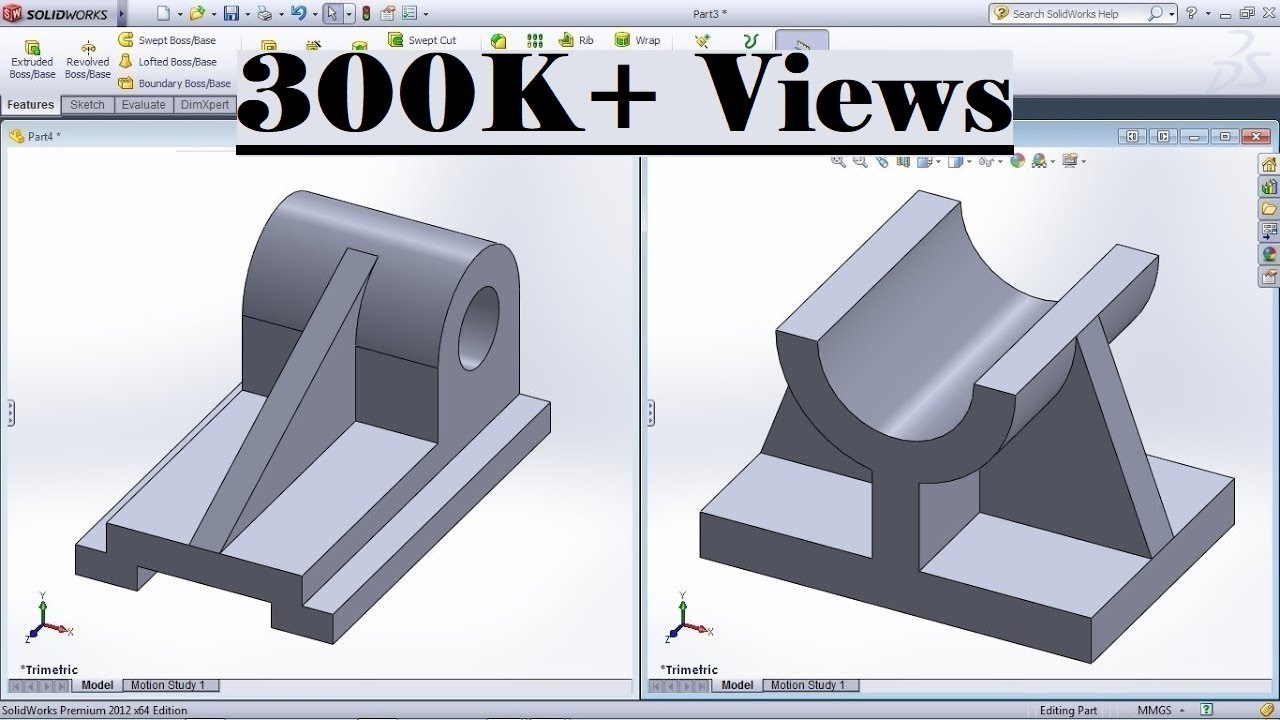Choose Swept Boss/Base feature

(x=167, y=40)
